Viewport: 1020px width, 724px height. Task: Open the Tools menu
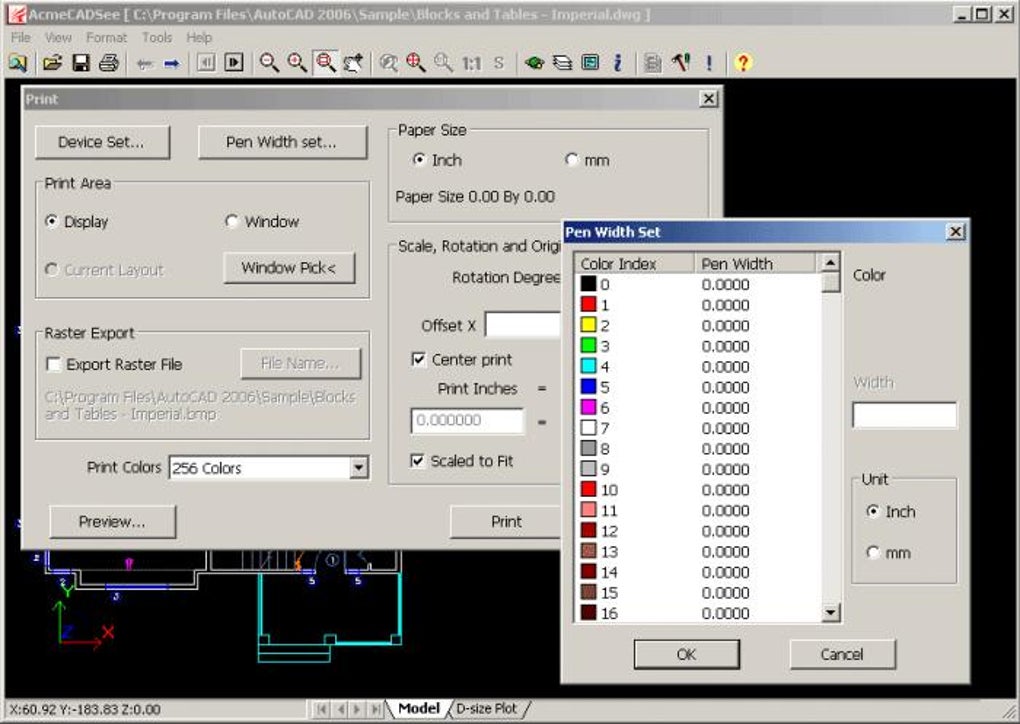(157, 38)
